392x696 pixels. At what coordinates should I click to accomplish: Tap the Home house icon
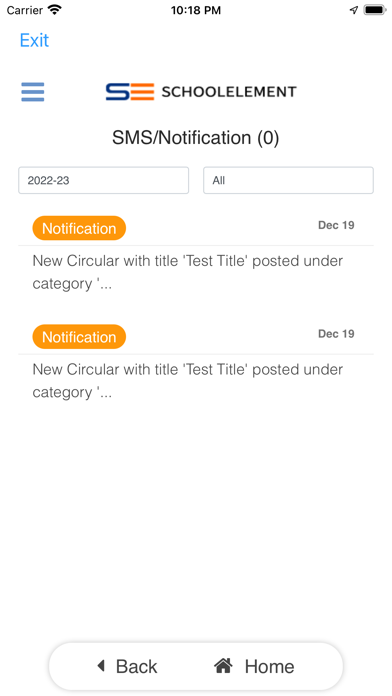pos(223,665)
